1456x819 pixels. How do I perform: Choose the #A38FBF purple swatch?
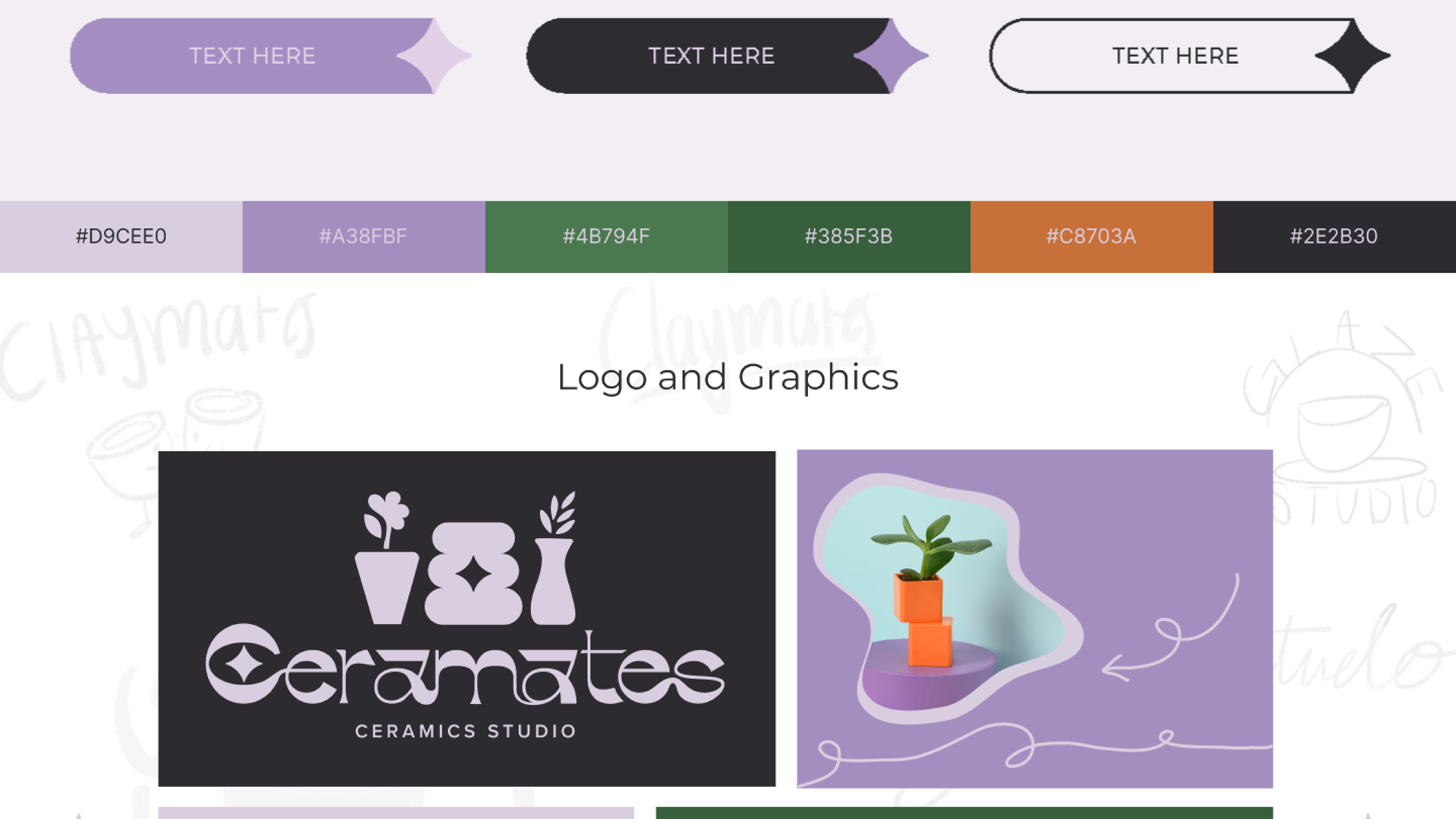coord(364,236)
